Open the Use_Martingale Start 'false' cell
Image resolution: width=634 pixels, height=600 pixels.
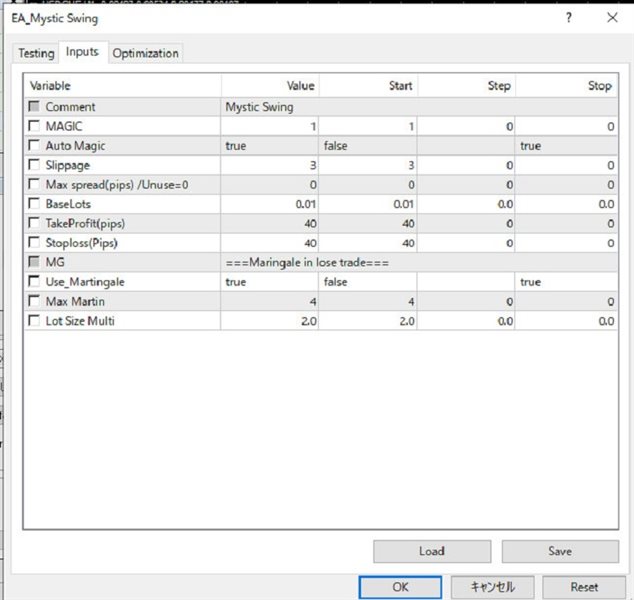click(368, 281)
